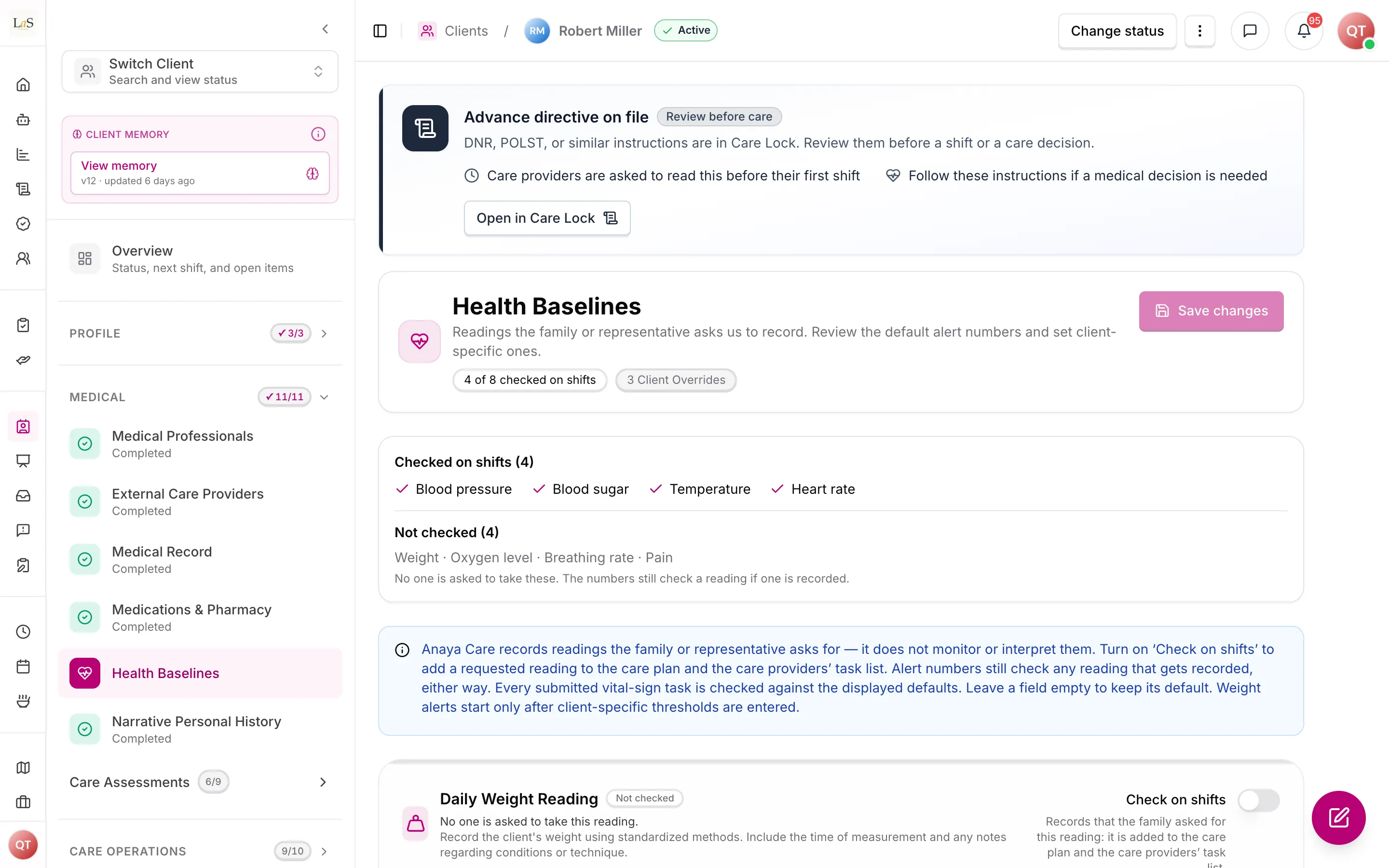
Task: Open the home icon in left rail
Action: tap(23, 84)
